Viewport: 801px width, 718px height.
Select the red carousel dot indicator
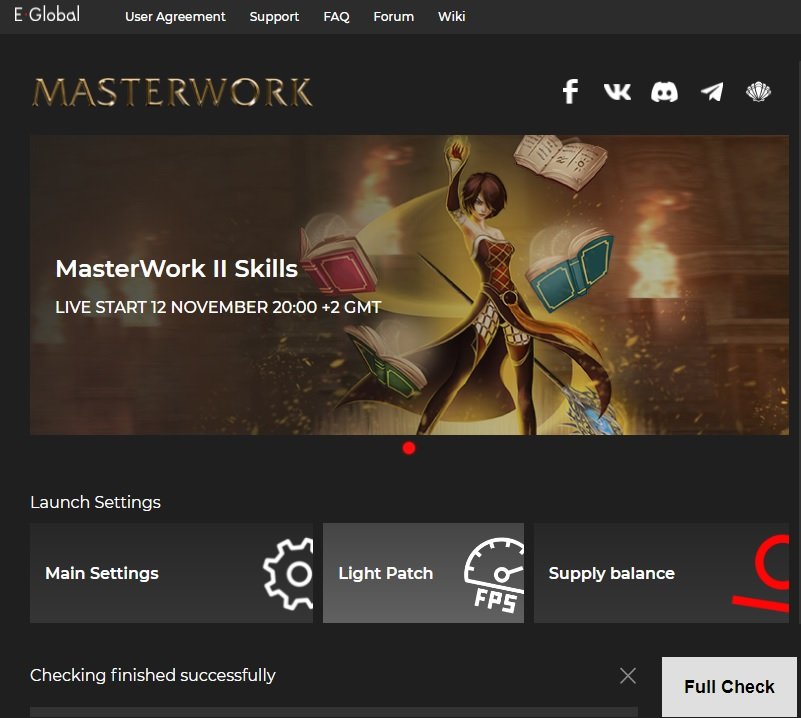[409, 448]
